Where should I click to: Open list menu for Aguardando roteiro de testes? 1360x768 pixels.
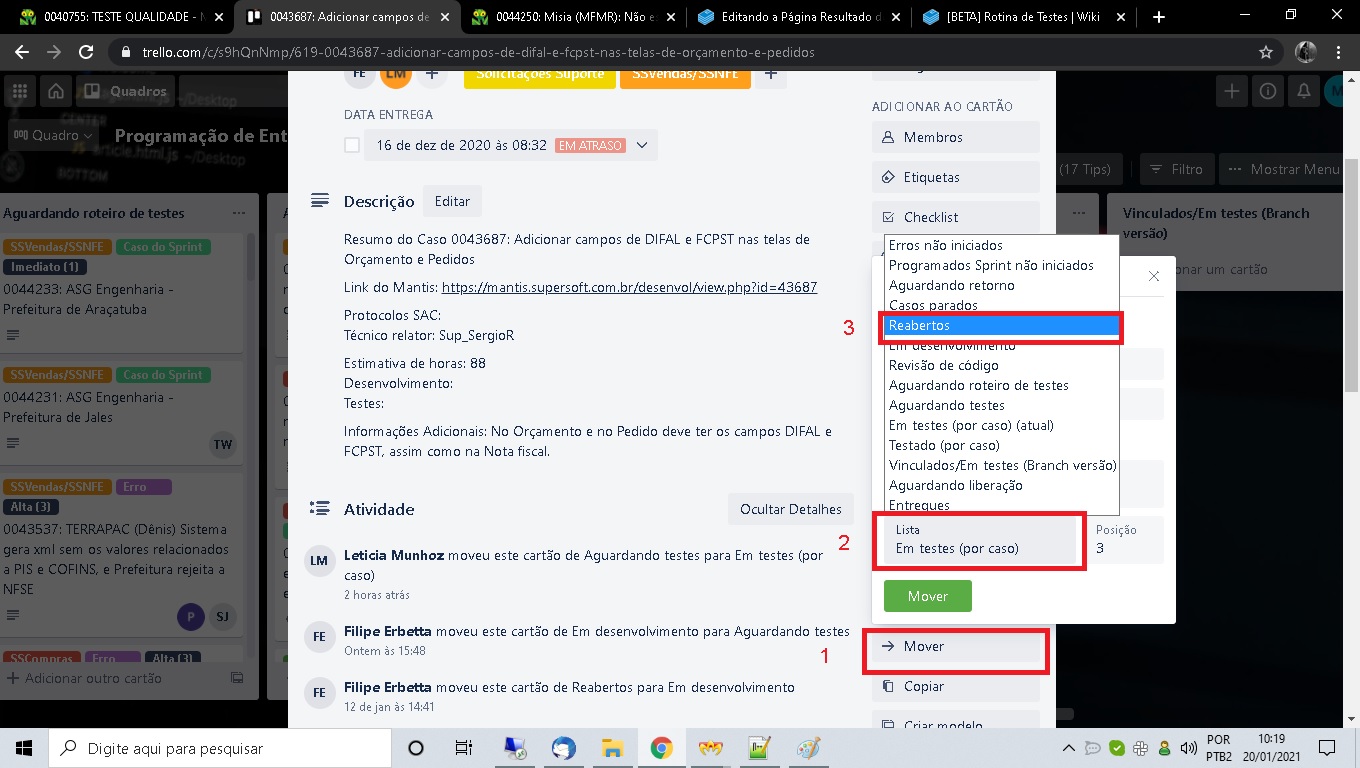point(238,213)
